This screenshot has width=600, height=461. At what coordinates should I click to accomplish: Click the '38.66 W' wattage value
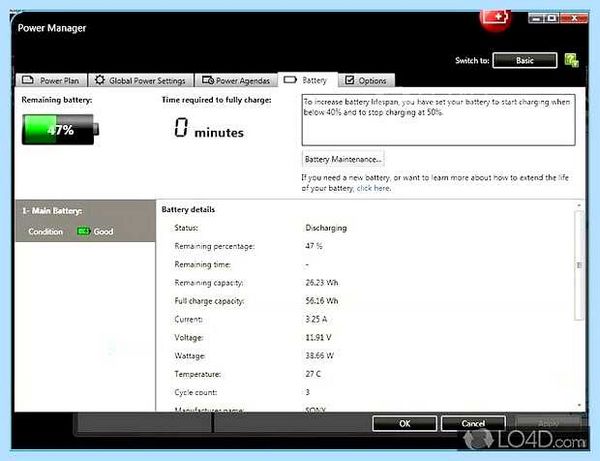pyautogui.click(x=320, y=356)
